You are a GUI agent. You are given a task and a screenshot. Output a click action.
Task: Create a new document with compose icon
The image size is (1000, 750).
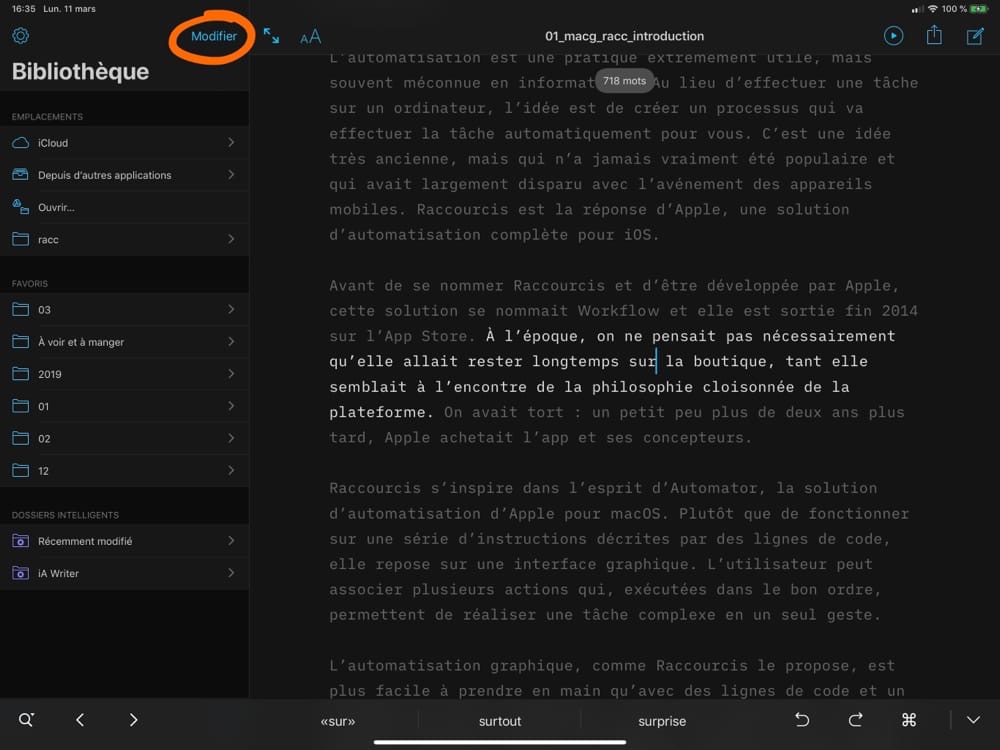tap(975, 36)
